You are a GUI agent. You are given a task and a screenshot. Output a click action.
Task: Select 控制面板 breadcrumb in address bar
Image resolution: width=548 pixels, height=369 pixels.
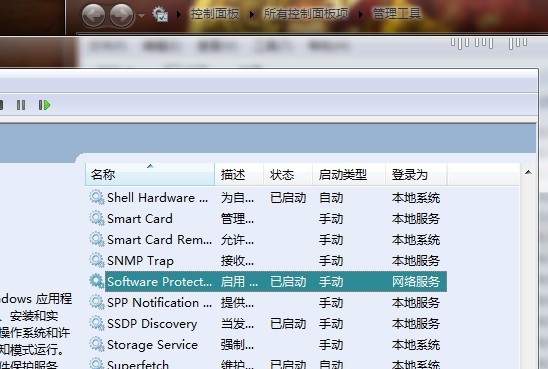click(x=215, y=14)
